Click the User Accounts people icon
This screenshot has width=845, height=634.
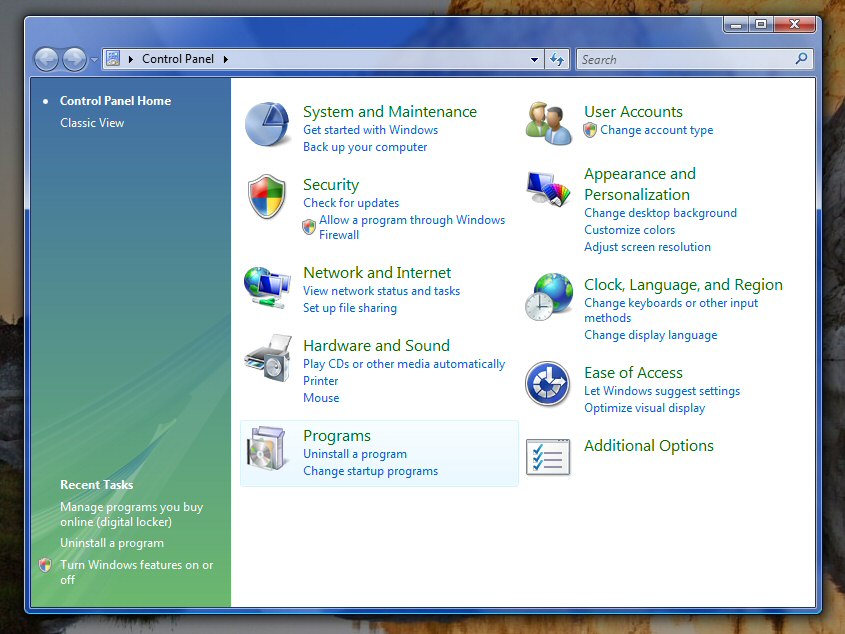[x=549, y=123]
